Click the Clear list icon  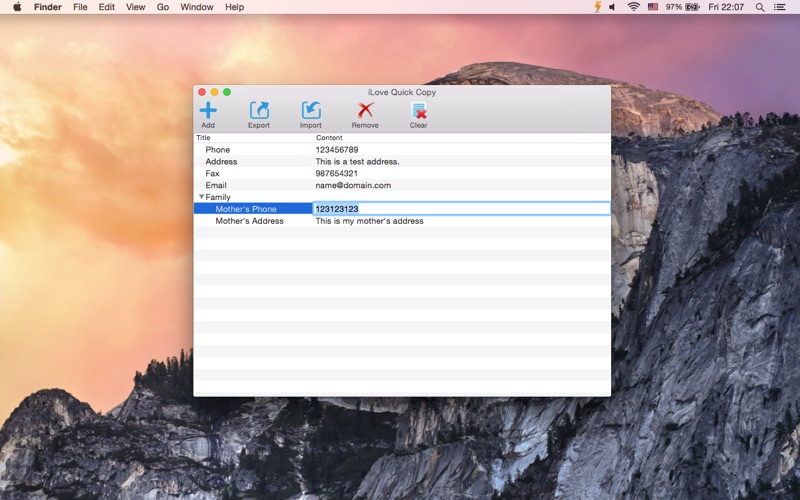[418, 110]
